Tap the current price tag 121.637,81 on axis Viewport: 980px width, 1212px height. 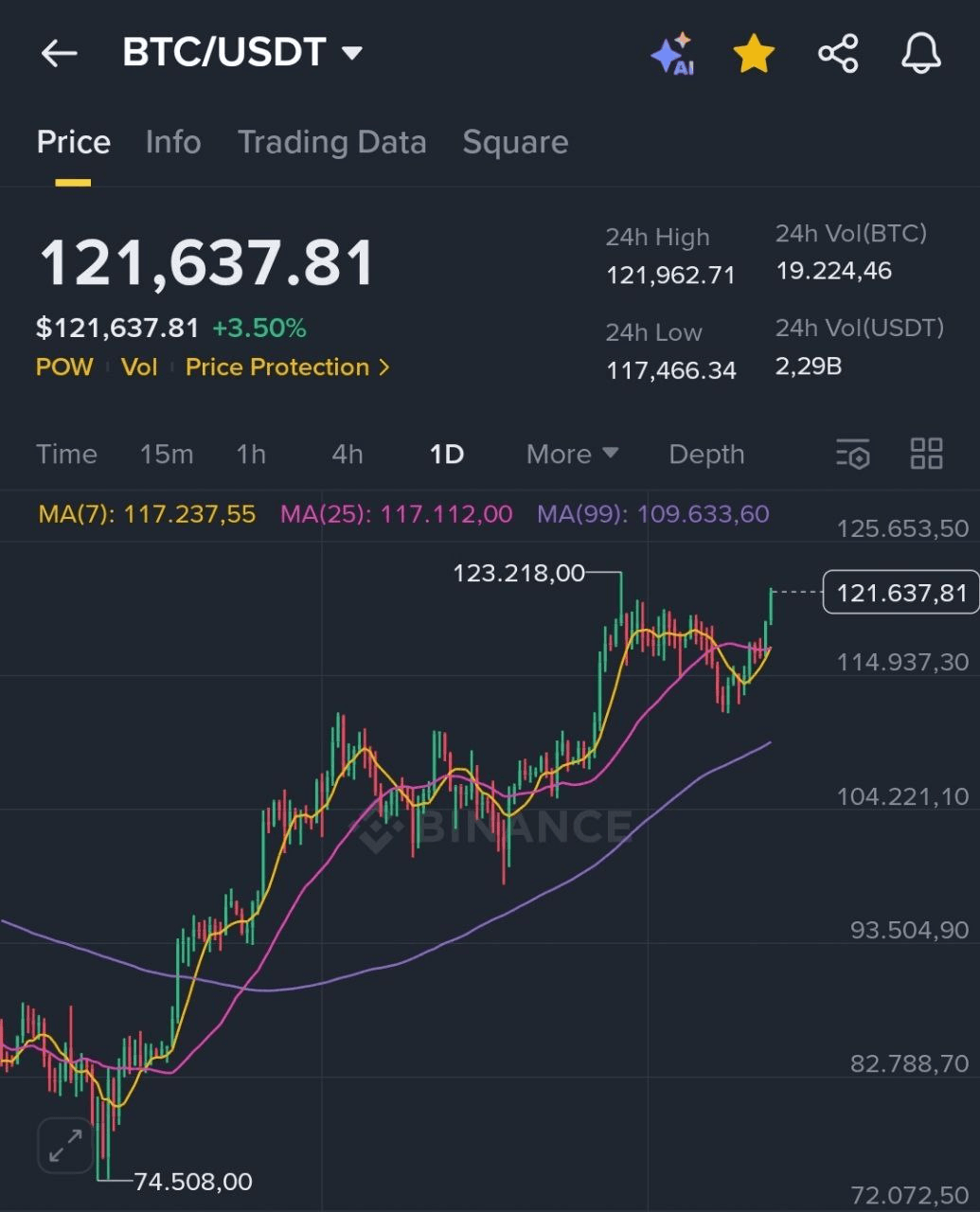[x=900, y=593]
